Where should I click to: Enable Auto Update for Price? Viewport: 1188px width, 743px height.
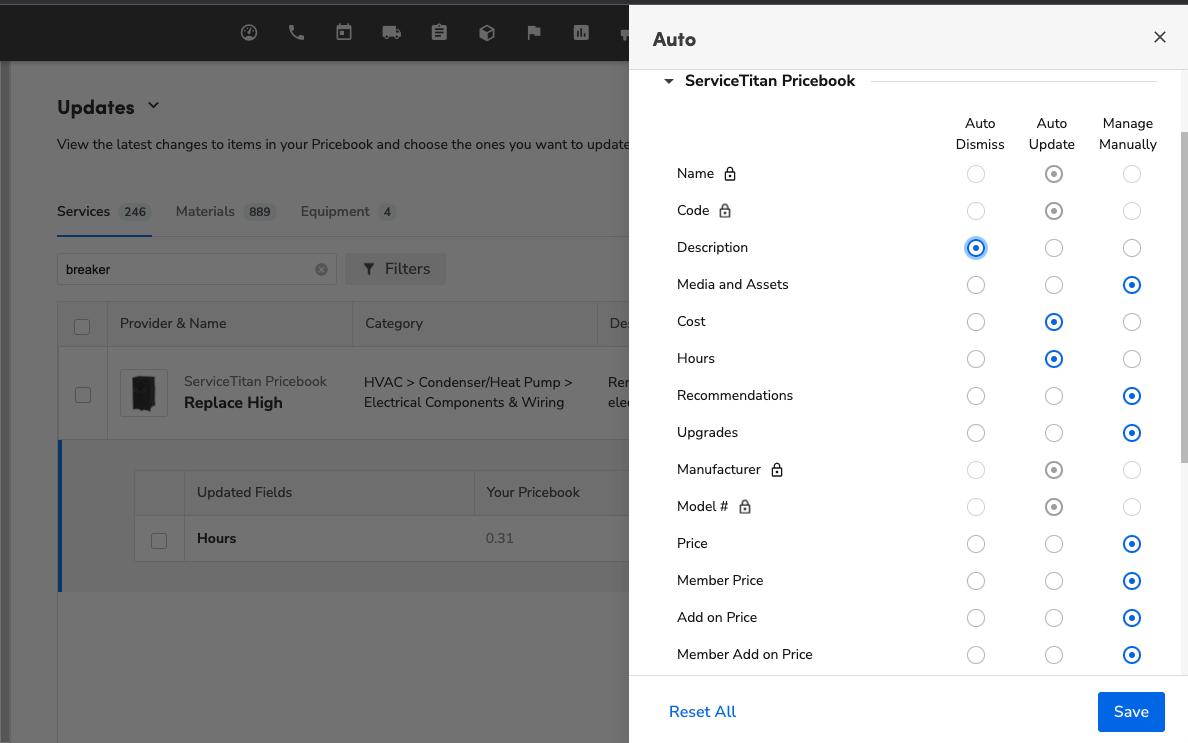pos(1053,544)
